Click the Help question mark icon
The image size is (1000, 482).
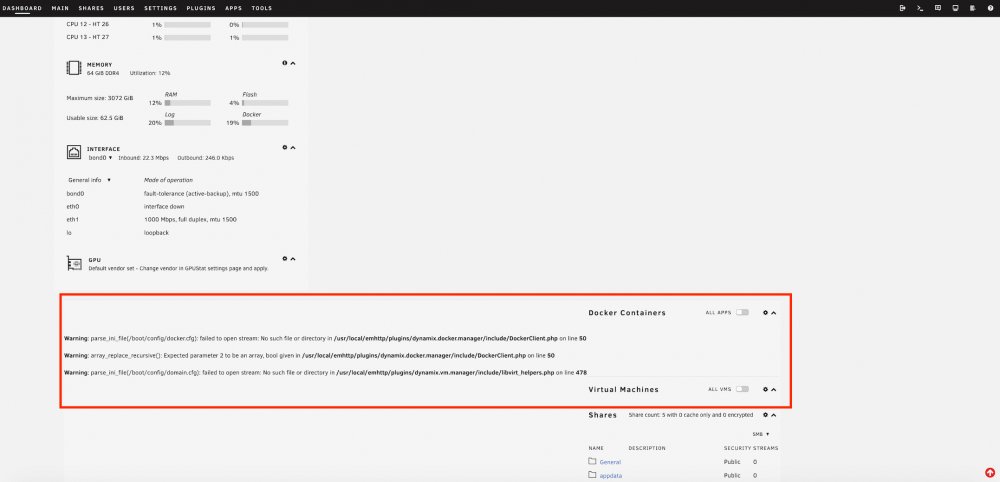click(990, 8)
